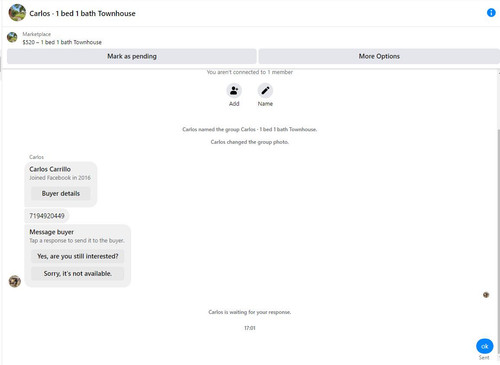Click the "You aren't connected to 1 member" notice
This screenshot has width=500, height=365.
tap(250, 72)
